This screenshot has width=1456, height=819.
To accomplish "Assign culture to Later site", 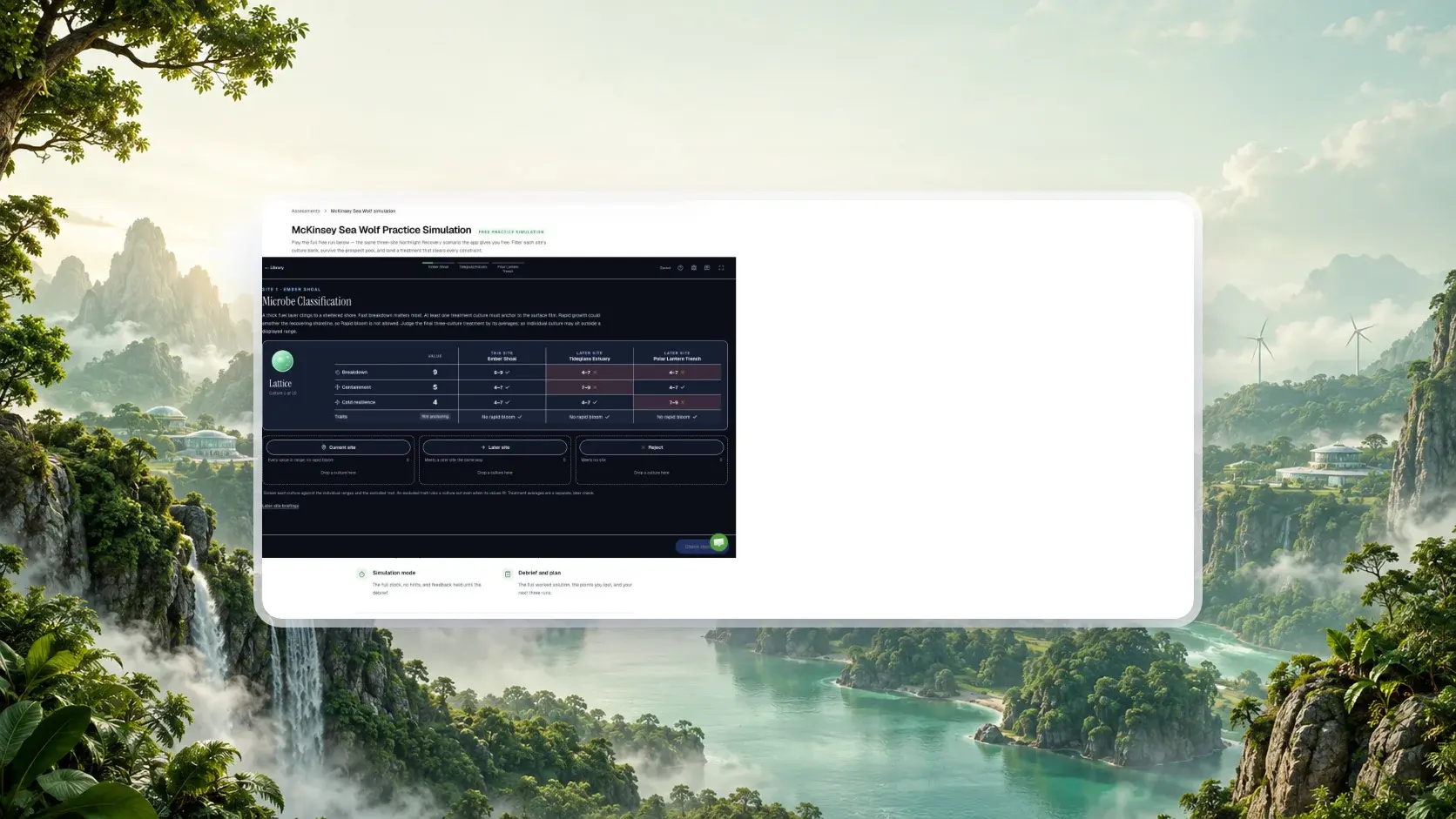I will 495,447.
